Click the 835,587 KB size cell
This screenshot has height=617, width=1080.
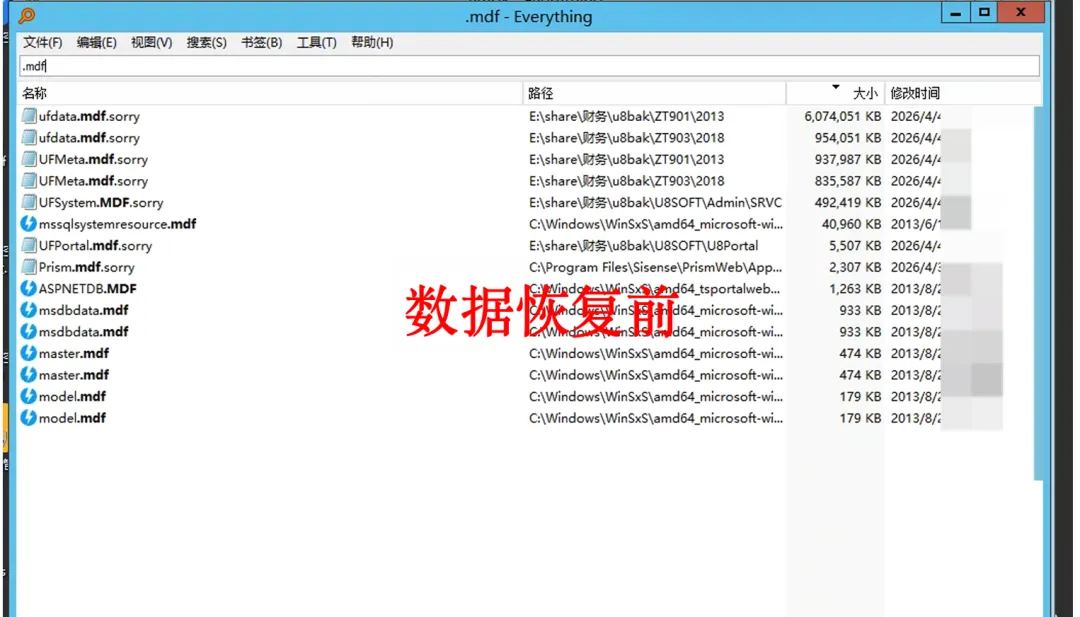point(847,180)
